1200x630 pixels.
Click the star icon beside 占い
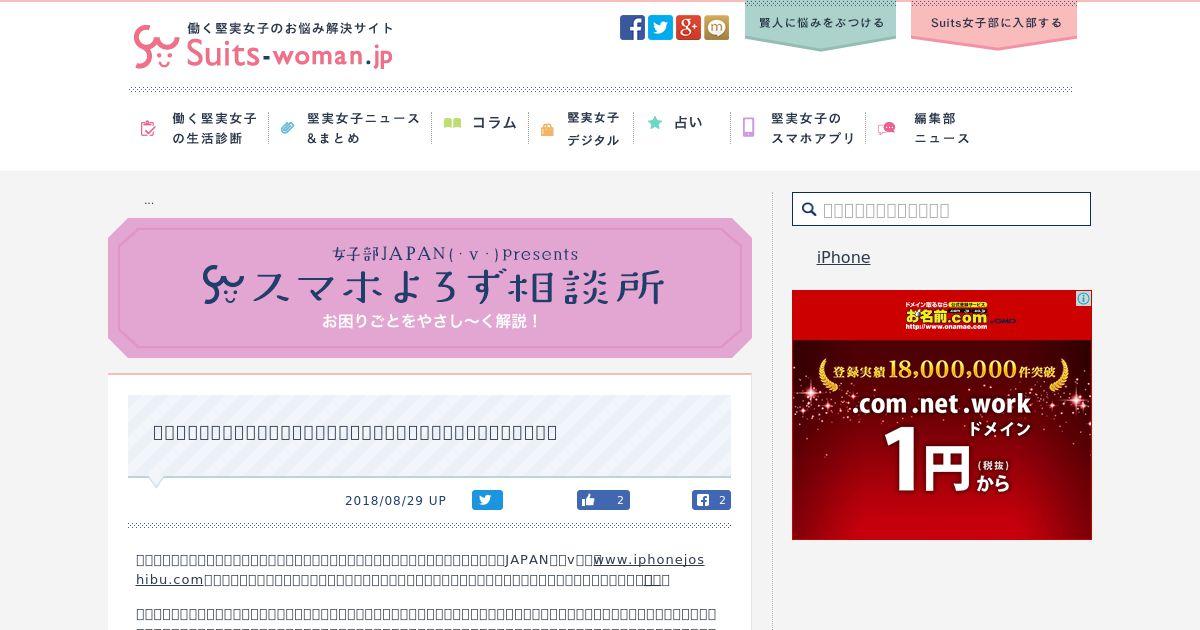tap(655, 122)
